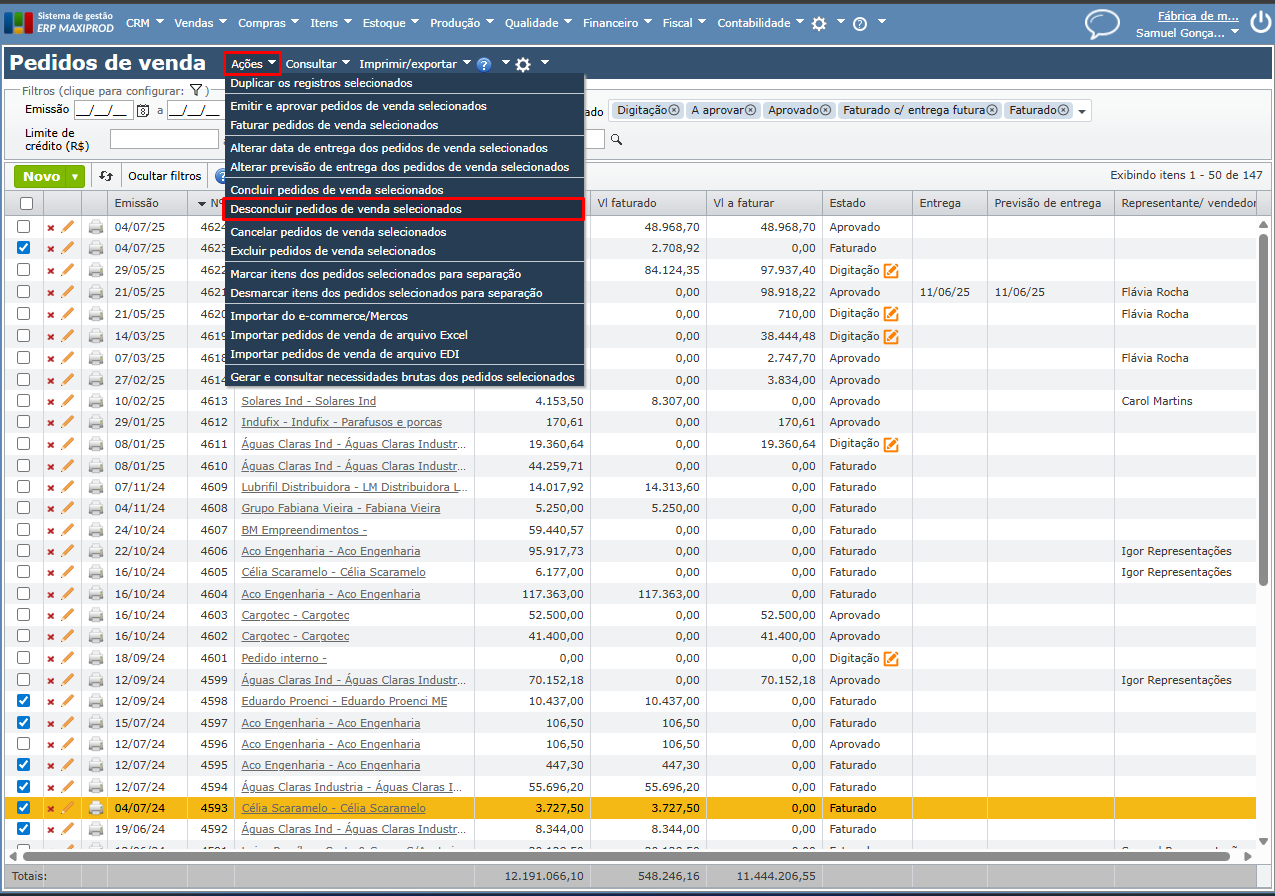
Task: Click the red X delete icon for order 4609
Action: 51,488
